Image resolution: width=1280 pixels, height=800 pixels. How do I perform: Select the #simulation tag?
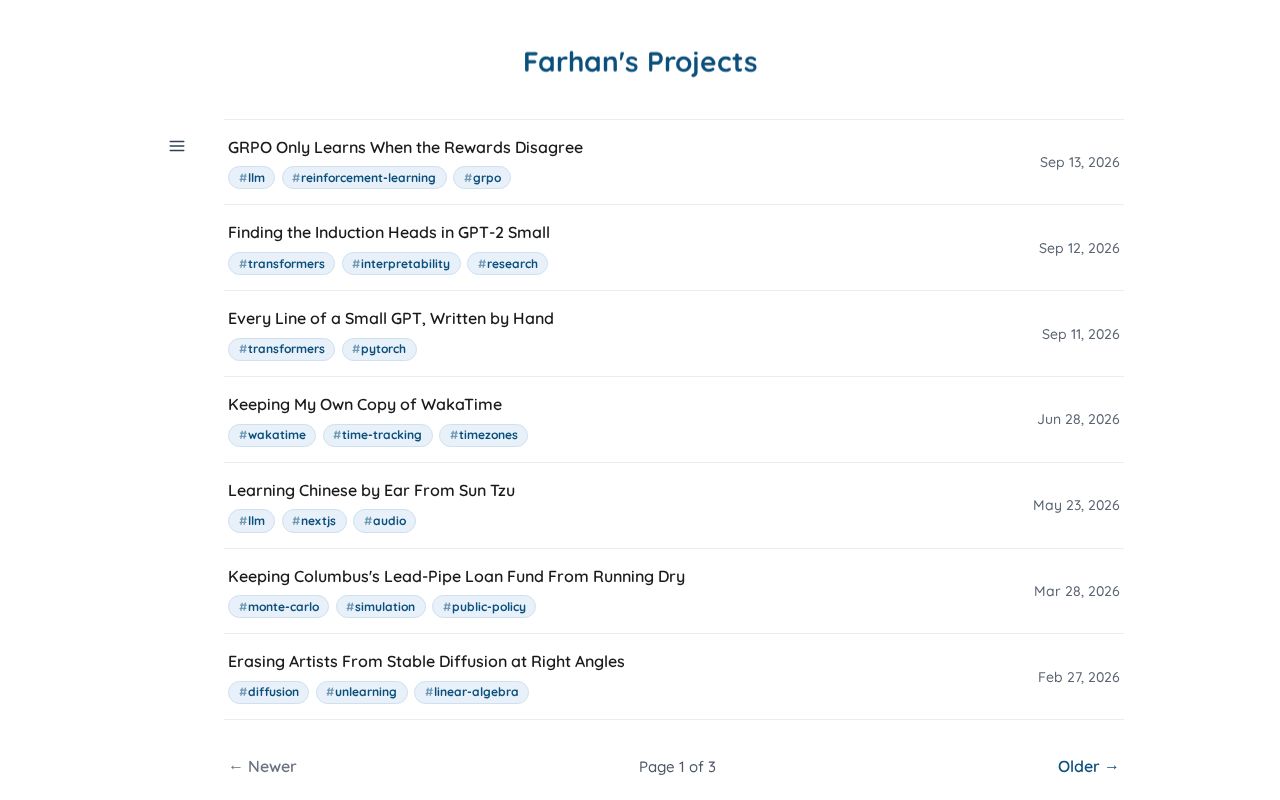(380, 607)
